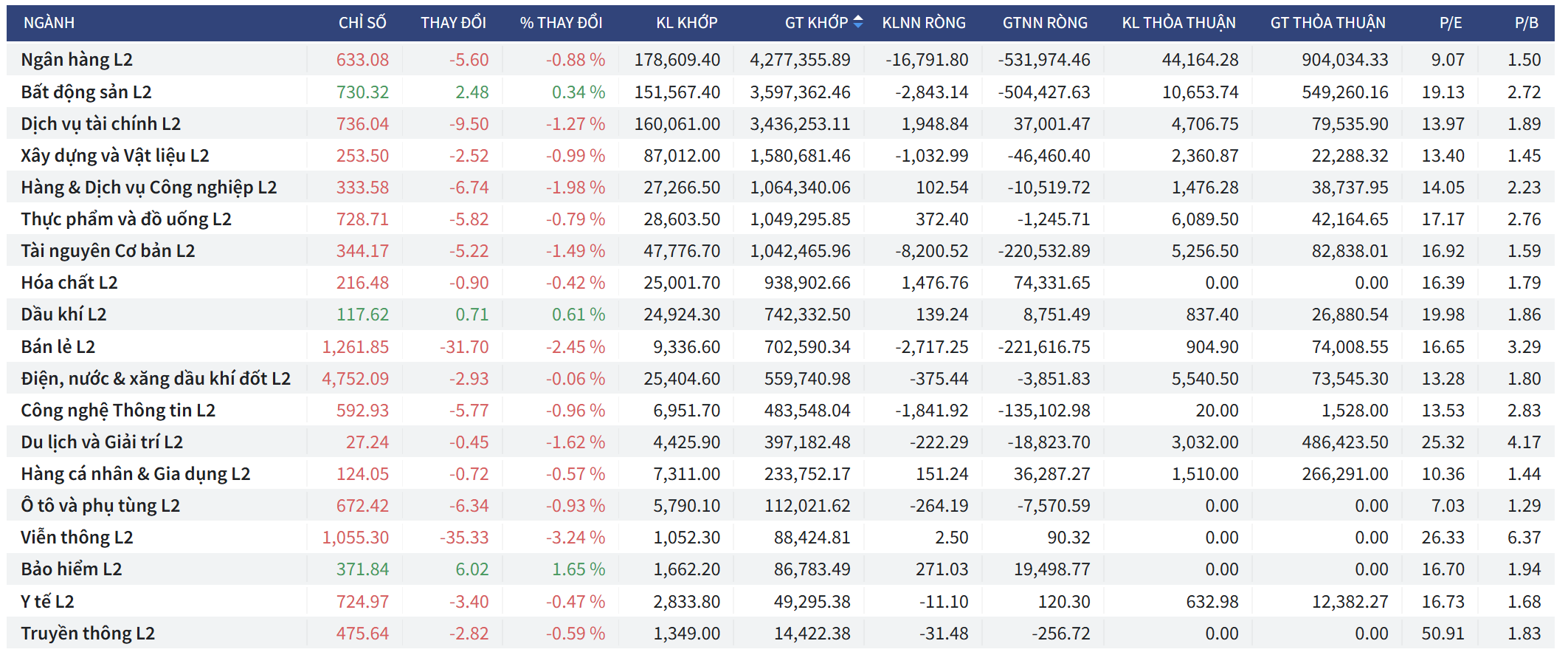
Task: Sort by KLNN RÒNG column
Action: [x=923, y=23]
